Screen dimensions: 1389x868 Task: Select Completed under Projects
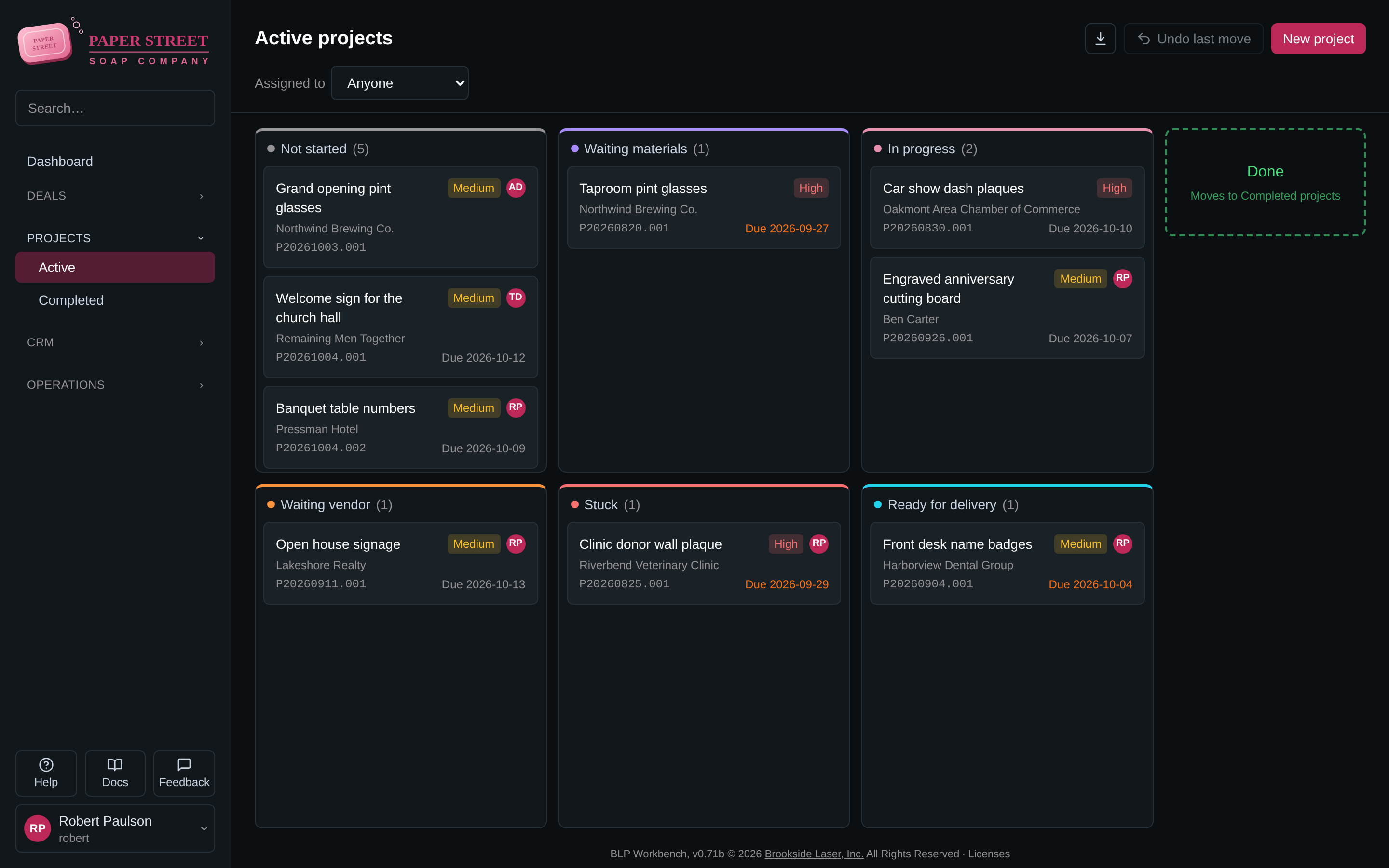tap(115, 299)
